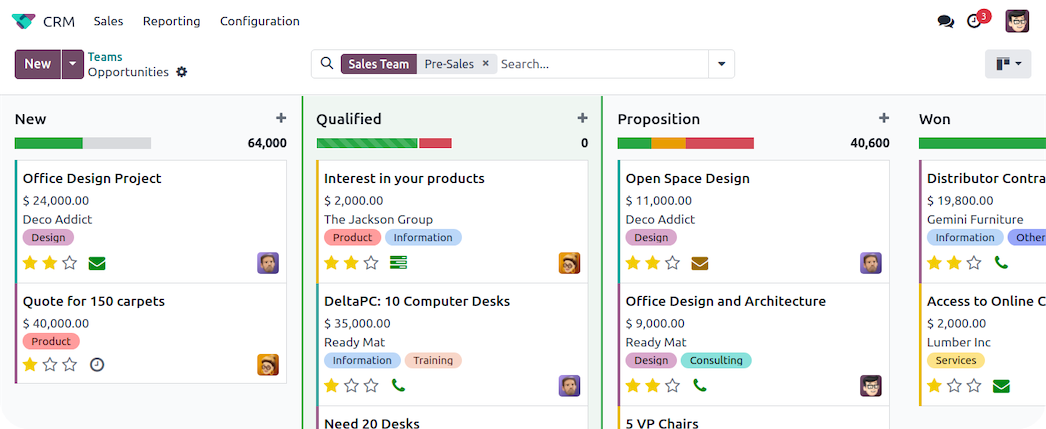Click the phone icon on DeltaPC: 10 Computer Desks

[398, 386]
